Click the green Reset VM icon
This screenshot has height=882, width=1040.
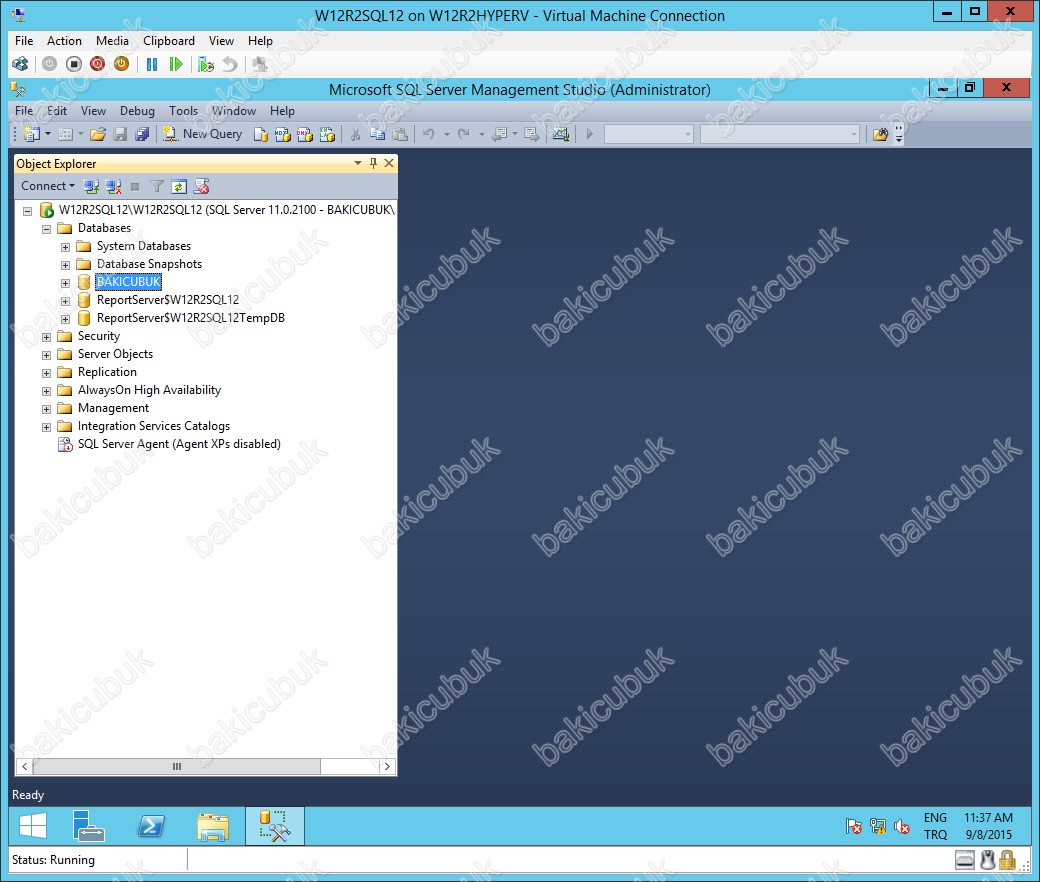(x=176, y=64)
